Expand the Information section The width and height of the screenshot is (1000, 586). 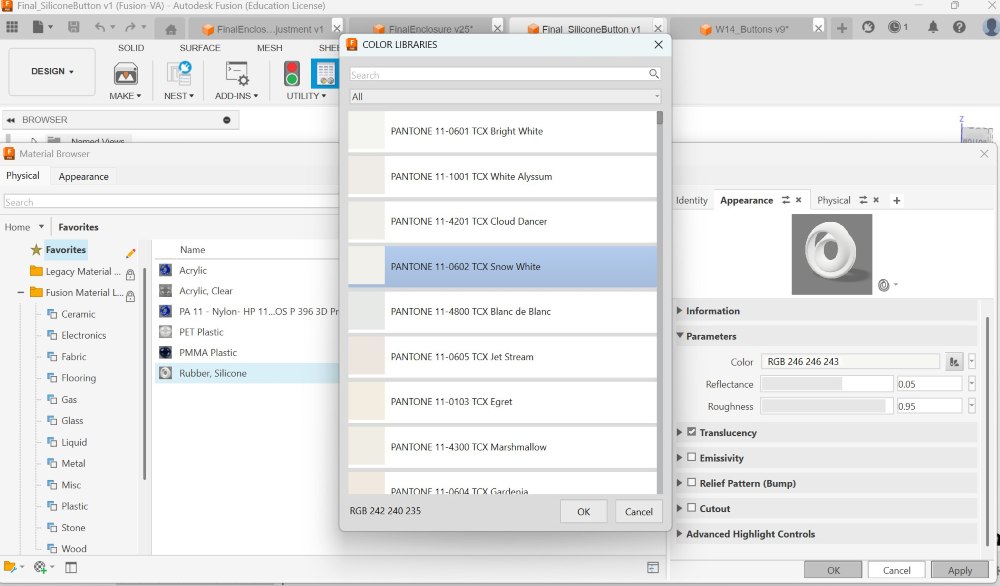[679, 311]
